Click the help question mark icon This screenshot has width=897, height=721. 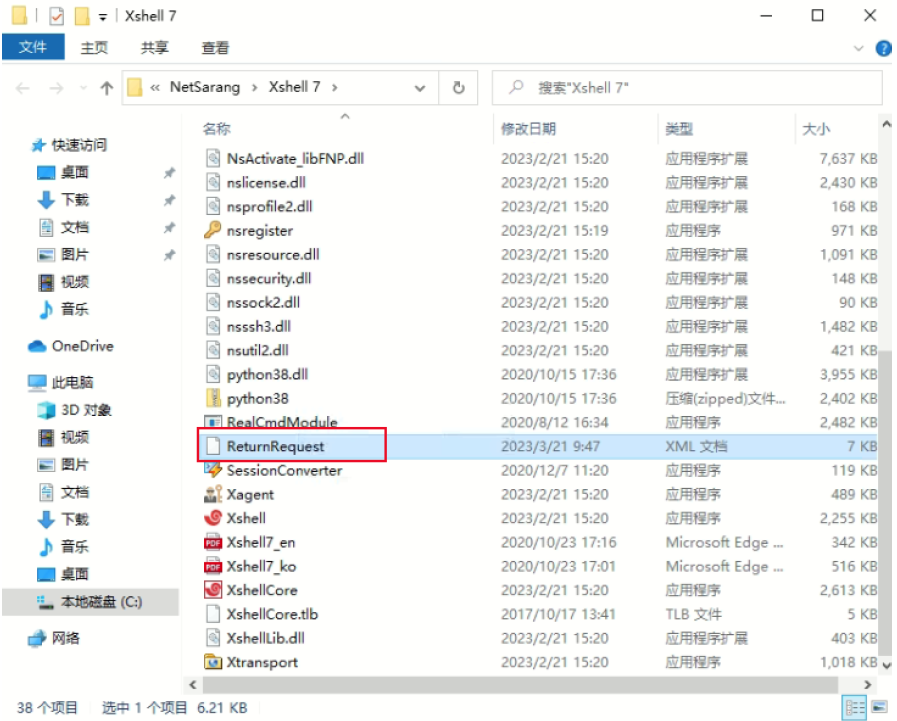pyautogui.click(x=883, y=48)
